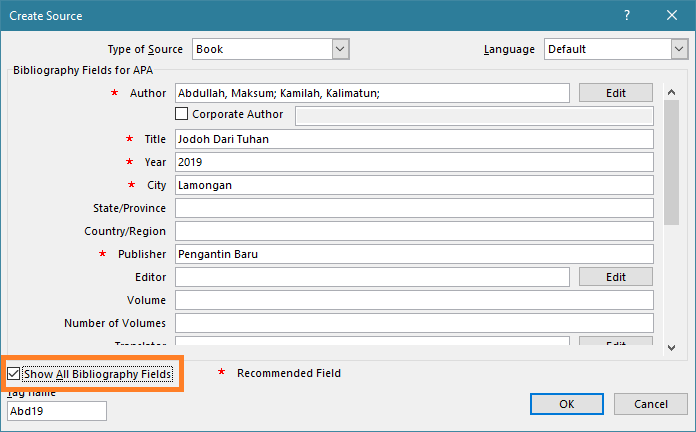The image size is (696, 432).
Task: Click the vertical scrollbar thumb
Action: point(672,162)
